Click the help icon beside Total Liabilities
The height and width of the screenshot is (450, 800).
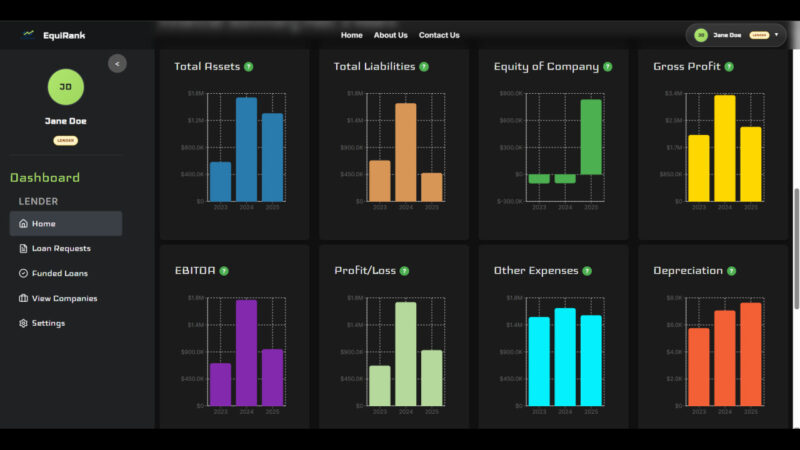coord(424,67)
